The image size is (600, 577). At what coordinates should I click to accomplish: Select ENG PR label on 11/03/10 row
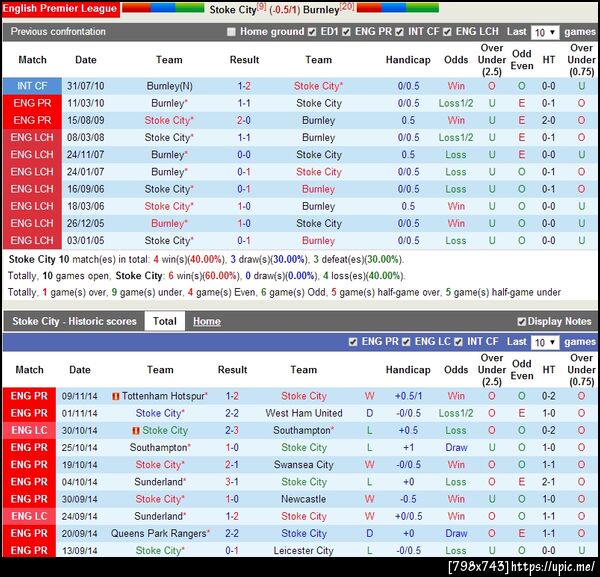[32, 103]
